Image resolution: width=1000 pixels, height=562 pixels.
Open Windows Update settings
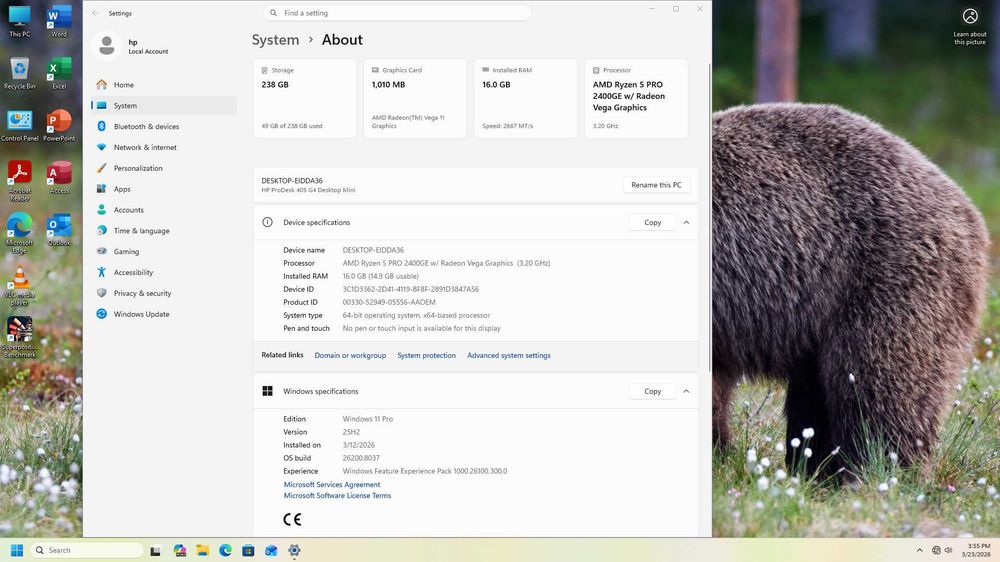(164, 314)
